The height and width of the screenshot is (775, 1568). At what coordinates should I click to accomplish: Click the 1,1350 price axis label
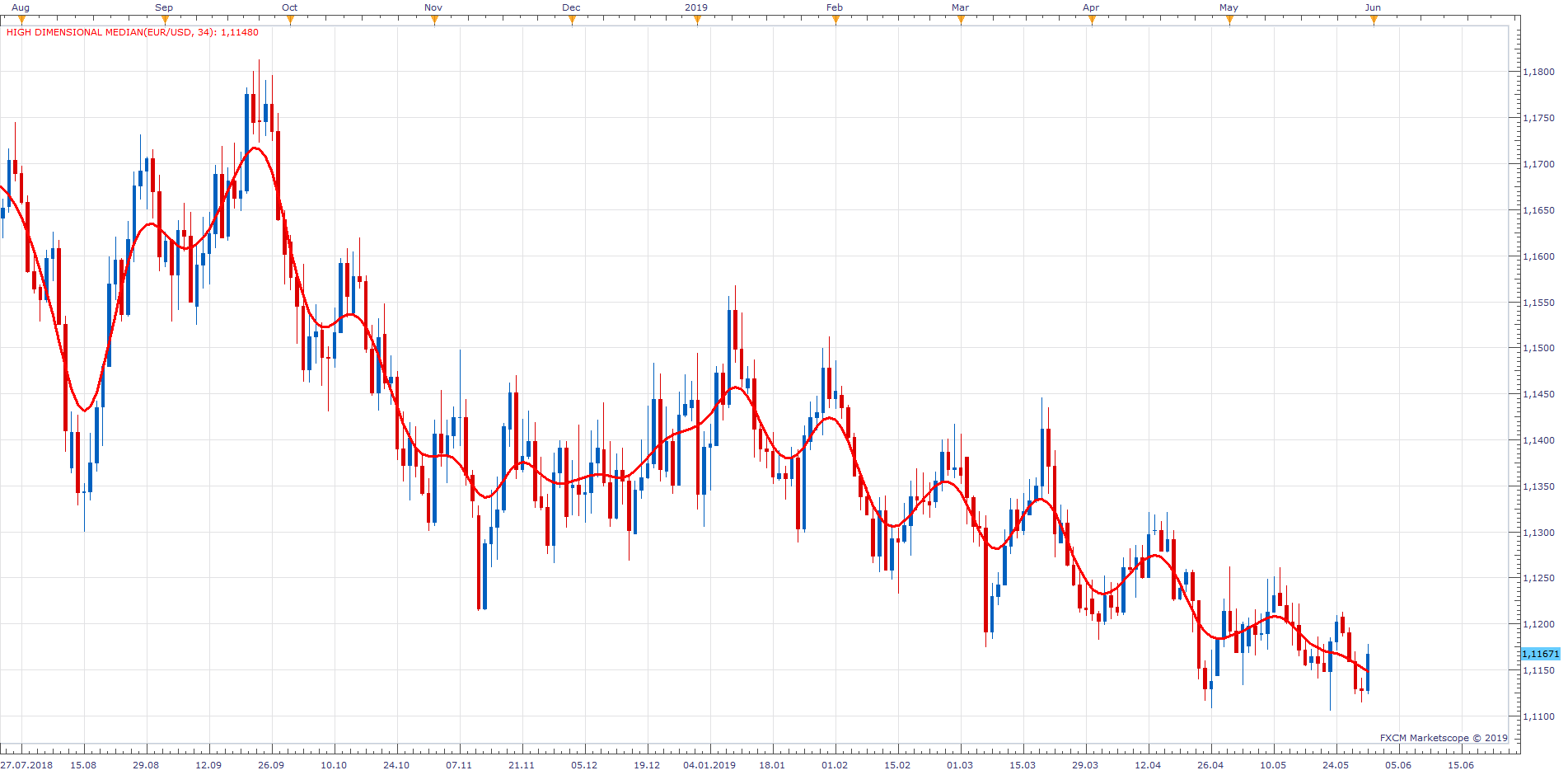pos(1538,486)
